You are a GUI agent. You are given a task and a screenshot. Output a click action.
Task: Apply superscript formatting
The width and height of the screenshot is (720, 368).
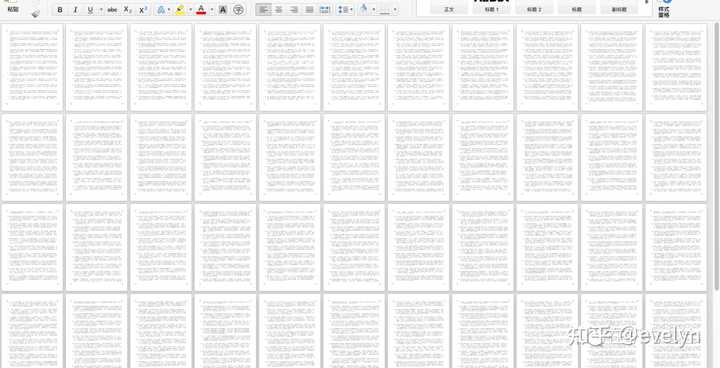click(143, 10)
